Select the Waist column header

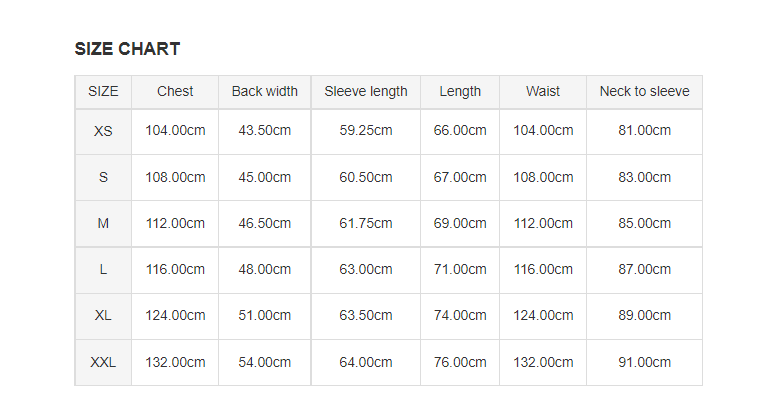[543, 91]
